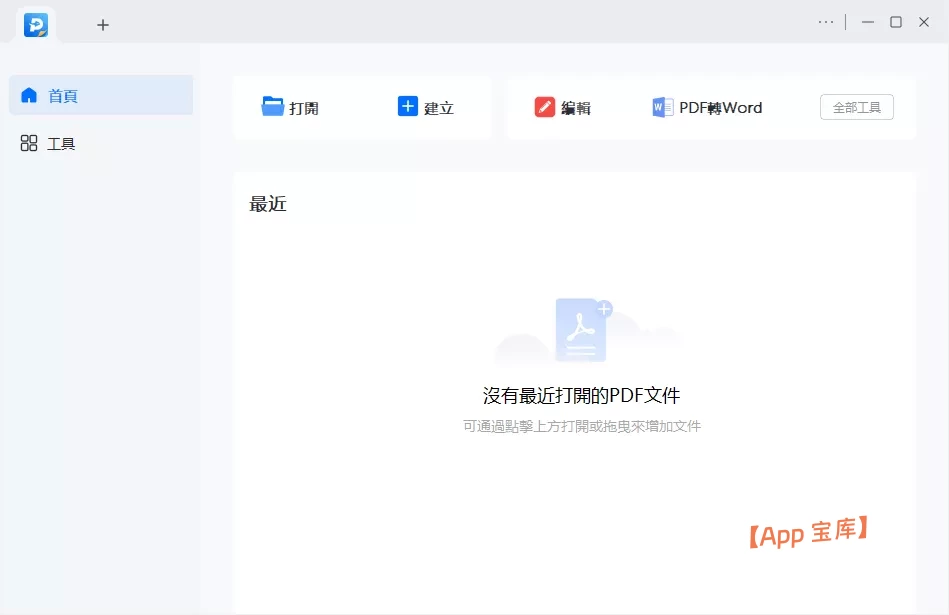The image size is (949, 615).
Task: Create a new file via the 建立 plus icon
Action: coord(407,106)
